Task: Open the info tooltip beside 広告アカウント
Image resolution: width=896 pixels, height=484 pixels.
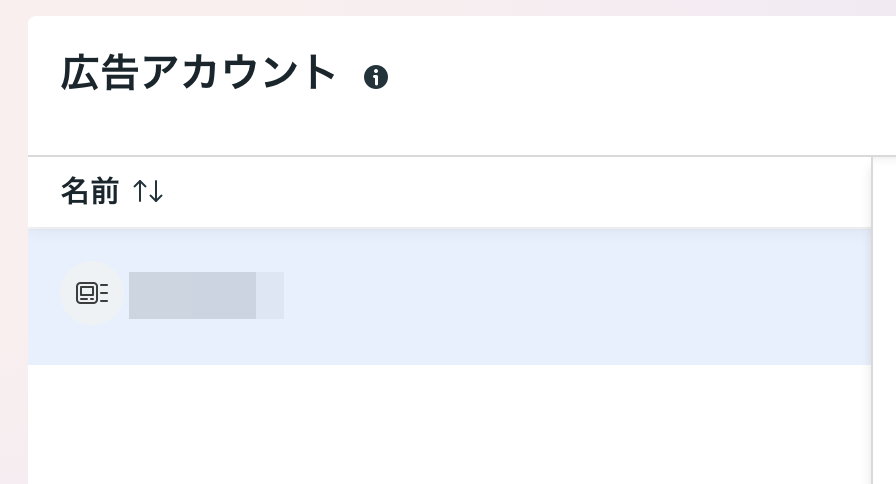Action: pyautogui.click(x=376, y=77)
